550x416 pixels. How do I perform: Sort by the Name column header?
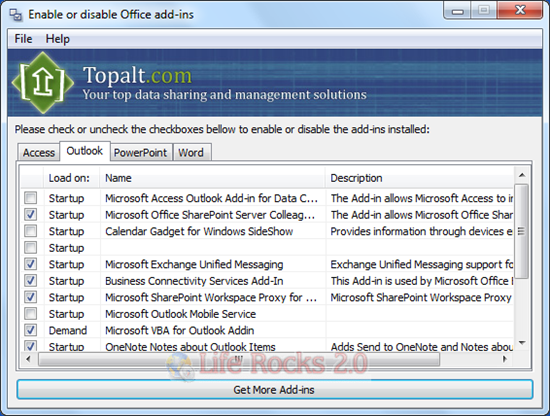(213, 178)
